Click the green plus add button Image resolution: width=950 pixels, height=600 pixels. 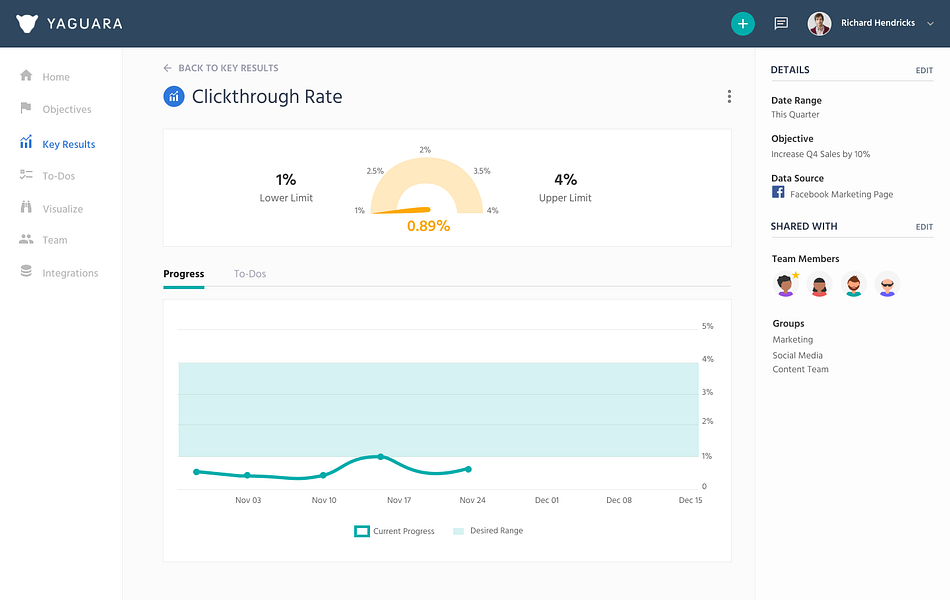pos(742,24)
